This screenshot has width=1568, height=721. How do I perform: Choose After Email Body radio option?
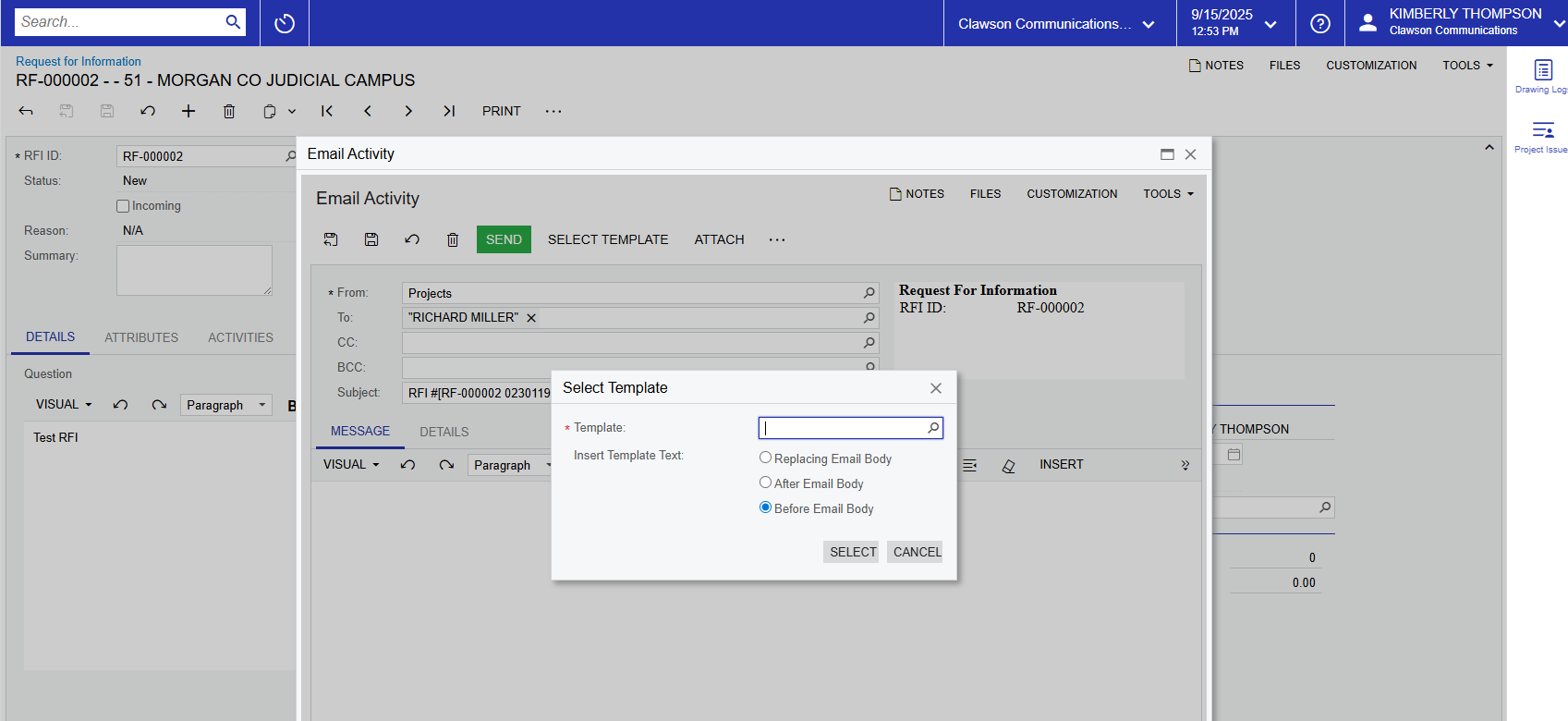pyautogui.click(x=765, y=483)
